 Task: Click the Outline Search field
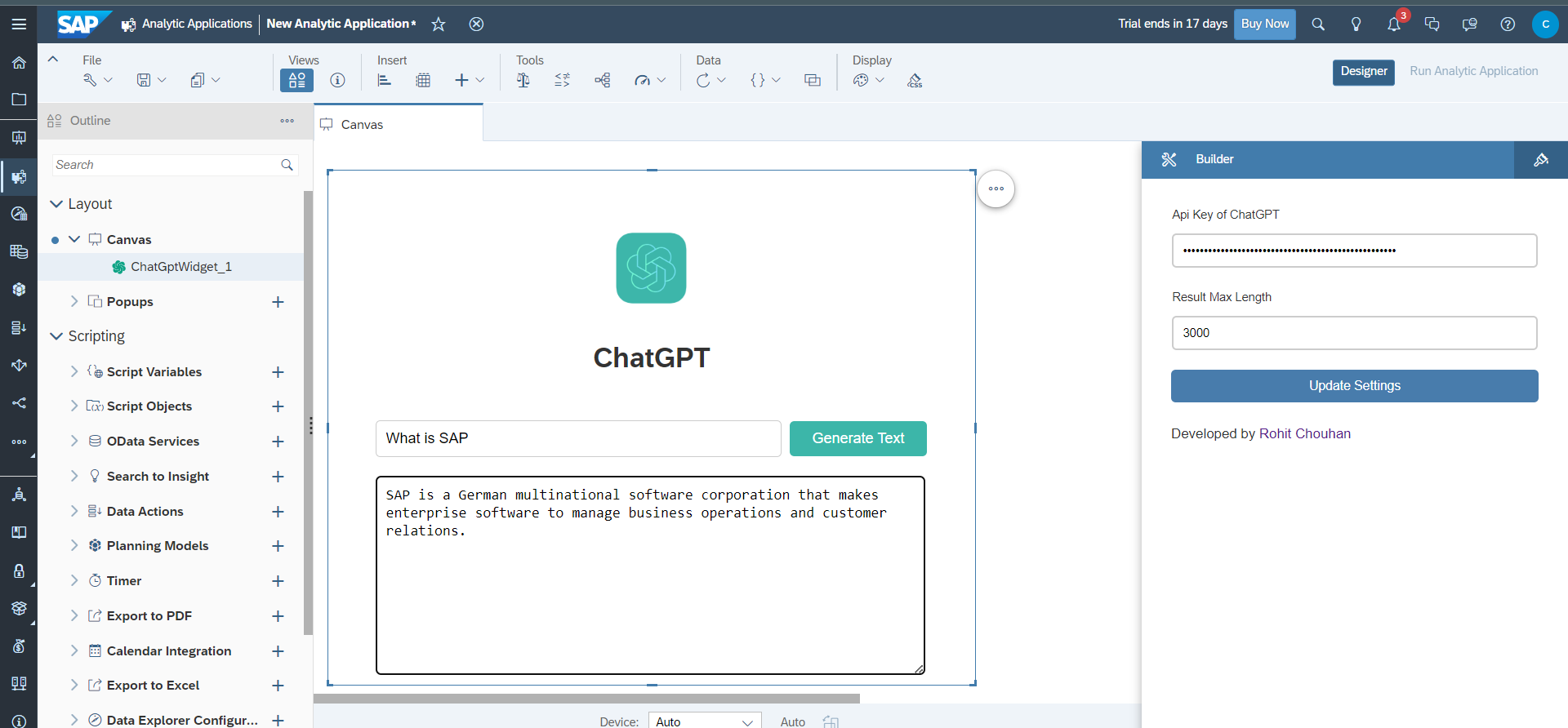point(175,165)
